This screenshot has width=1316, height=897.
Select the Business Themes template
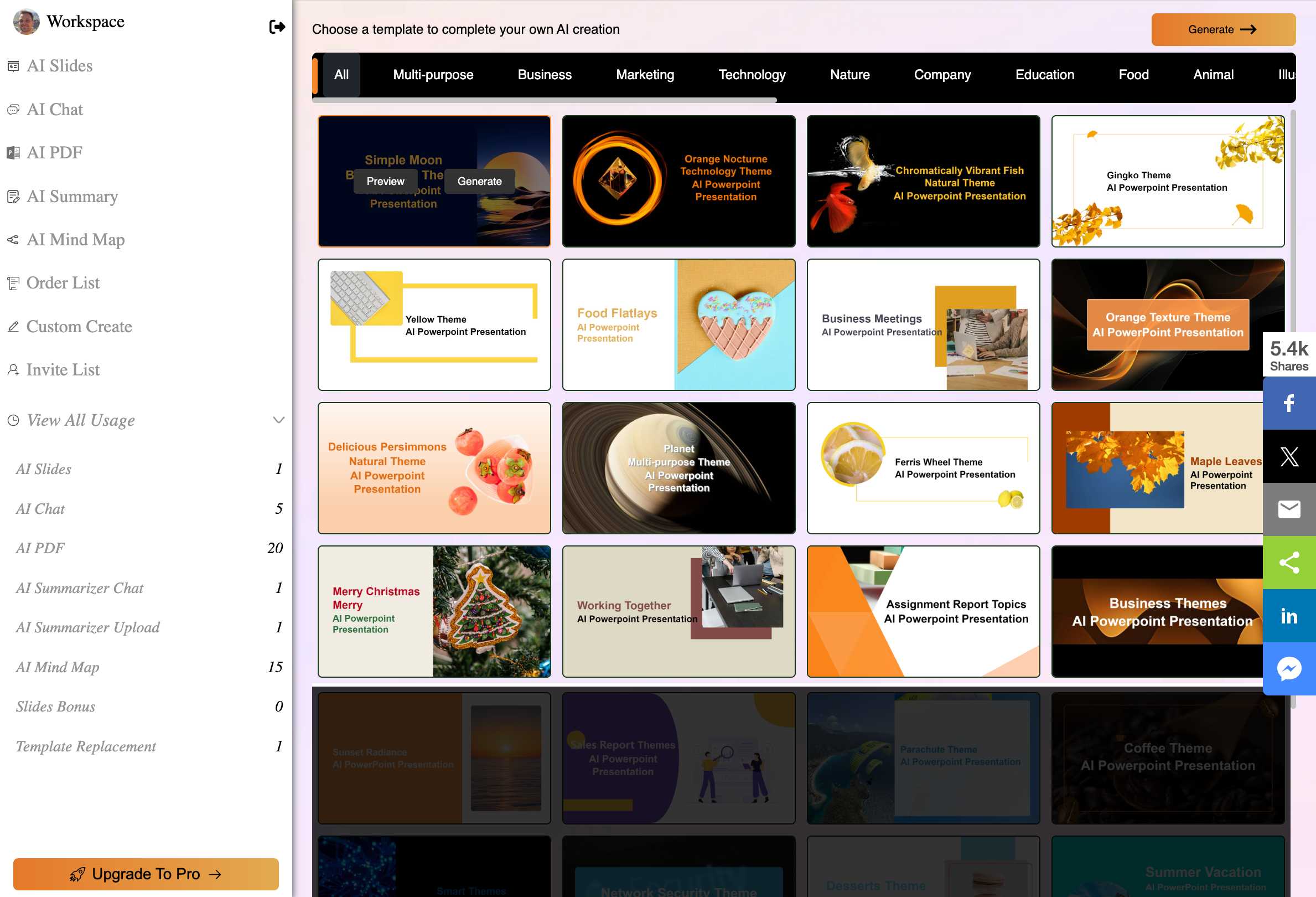(1157, 611)
